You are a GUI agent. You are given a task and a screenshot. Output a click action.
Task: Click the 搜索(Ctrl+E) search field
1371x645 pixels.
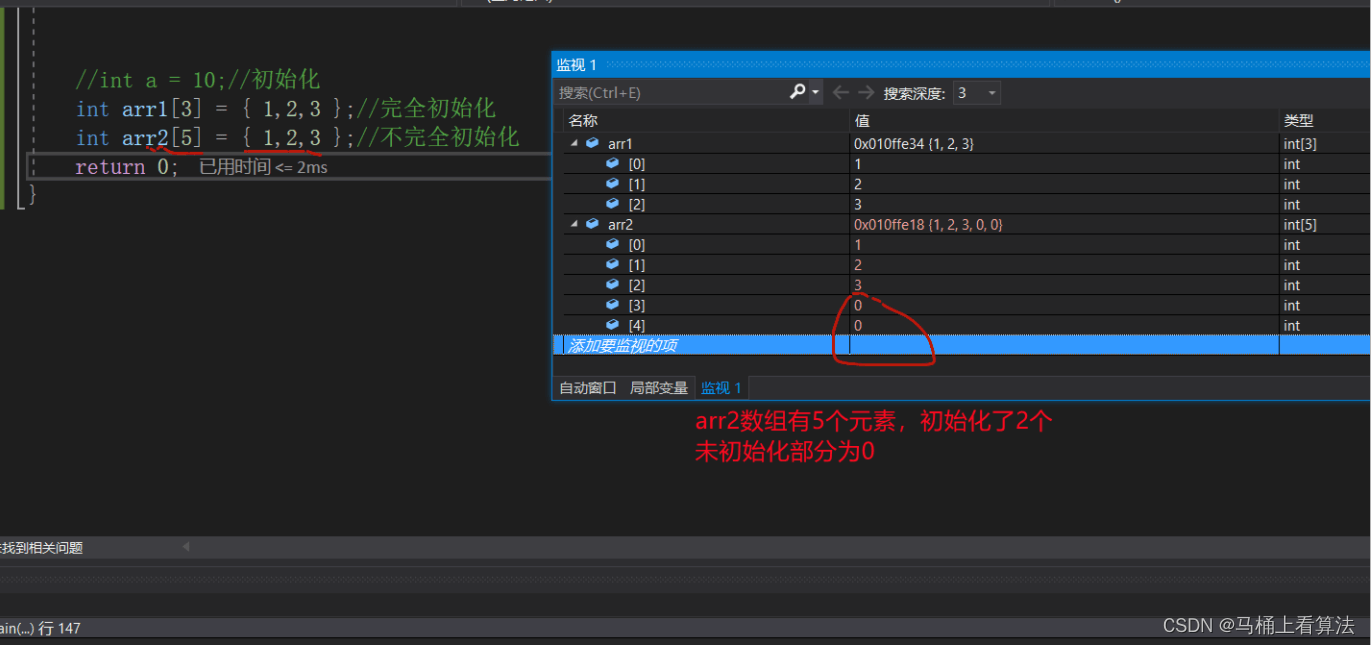pos(670,93)
